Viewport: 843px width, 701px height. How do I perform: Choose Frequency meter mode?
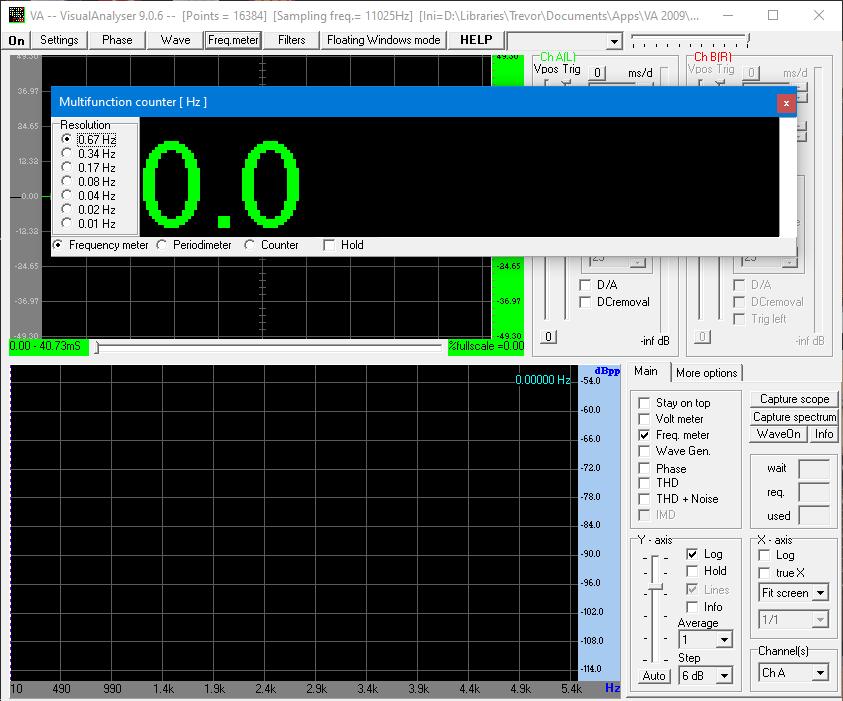pyautogui.click(x=58, y=245)
